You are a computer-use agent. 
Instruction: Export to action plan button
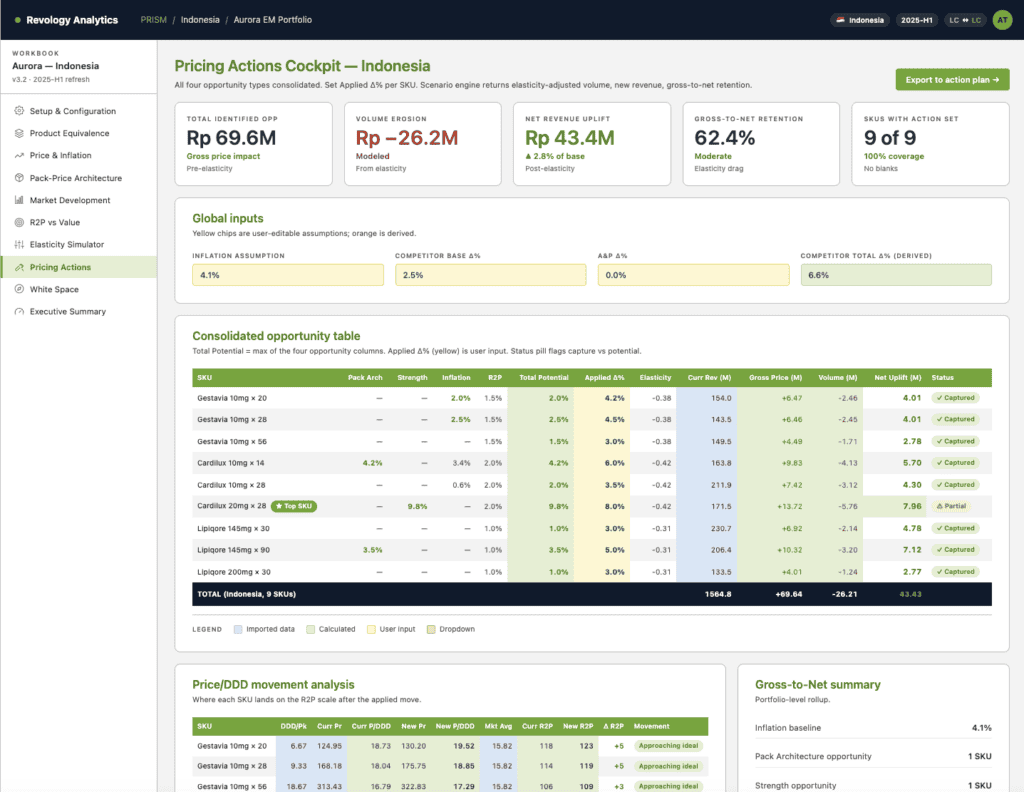coord(952,80)
